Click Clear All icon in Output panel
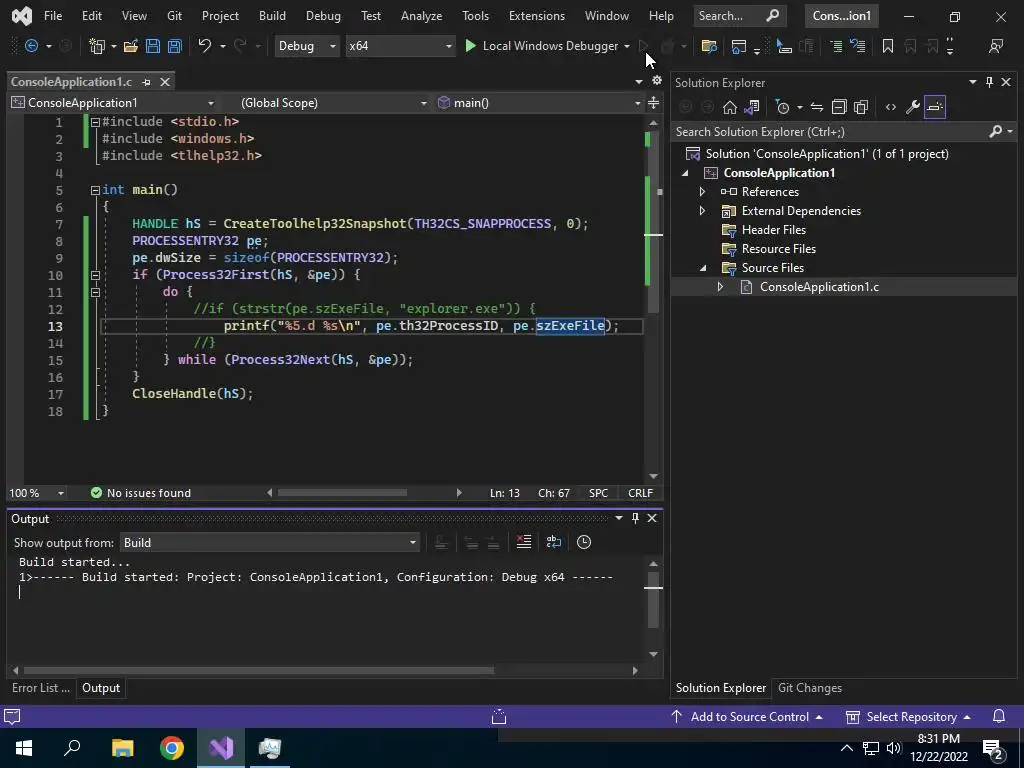 point(524,542)
